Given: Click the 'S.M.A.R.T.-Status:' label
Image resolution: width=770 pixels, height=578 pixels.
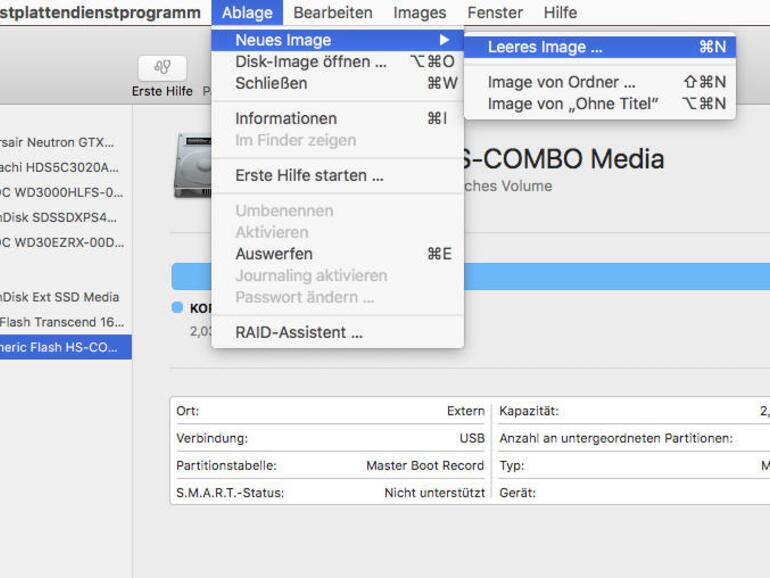Looking at the screenshot, I should pos(230,493).
